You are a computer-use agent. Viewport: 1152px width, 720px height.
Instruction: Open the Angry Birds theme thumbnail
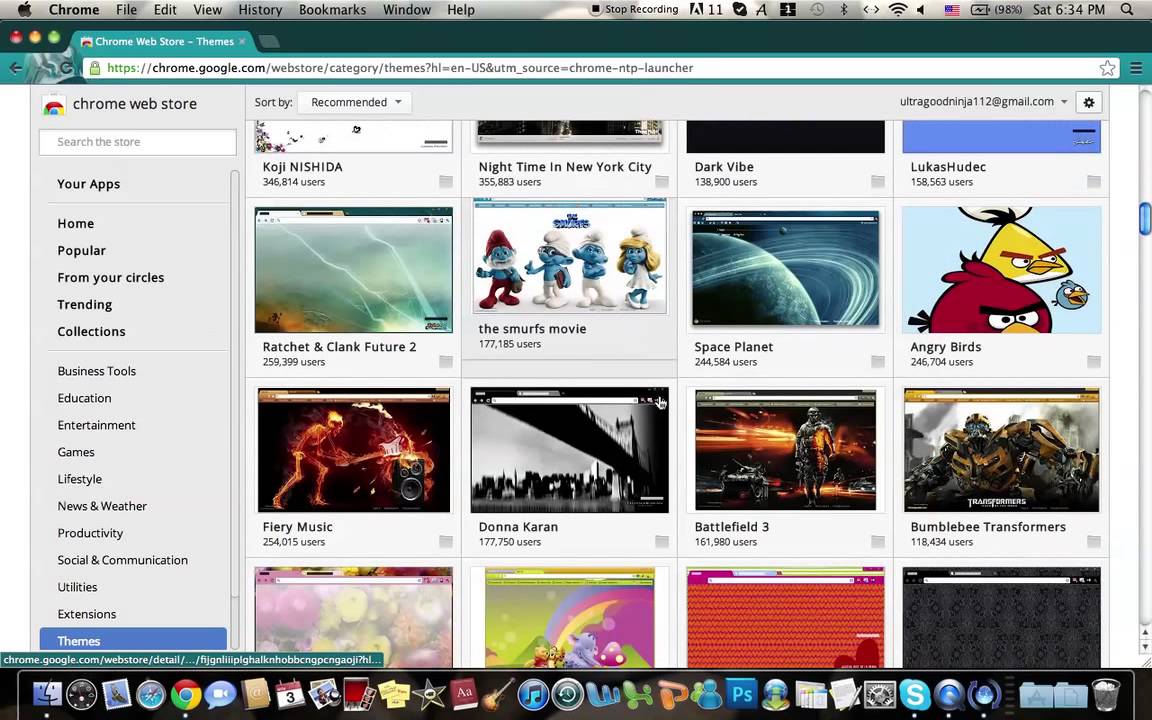point(1001,270)
